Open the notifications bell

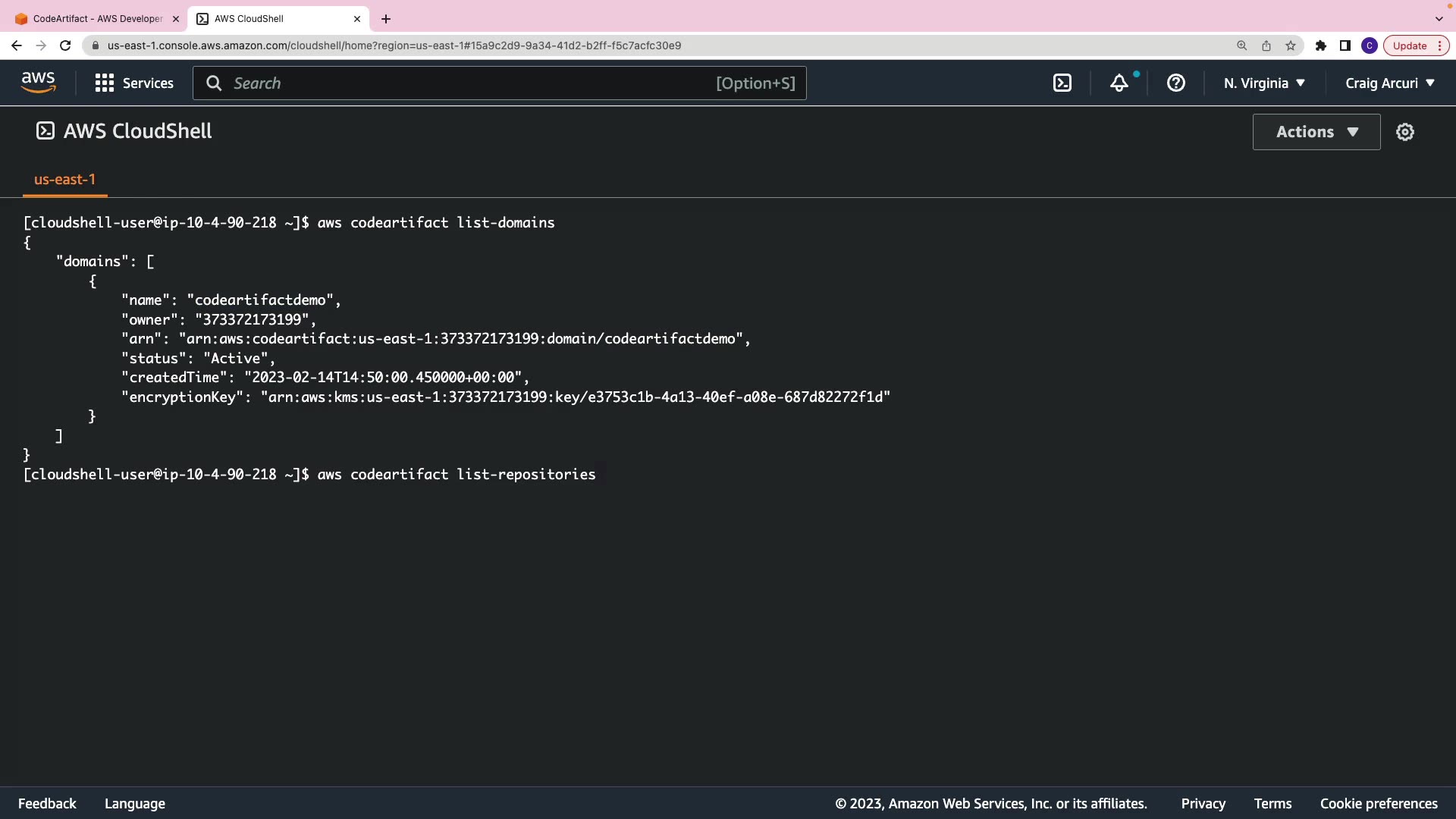(1119, 83)
